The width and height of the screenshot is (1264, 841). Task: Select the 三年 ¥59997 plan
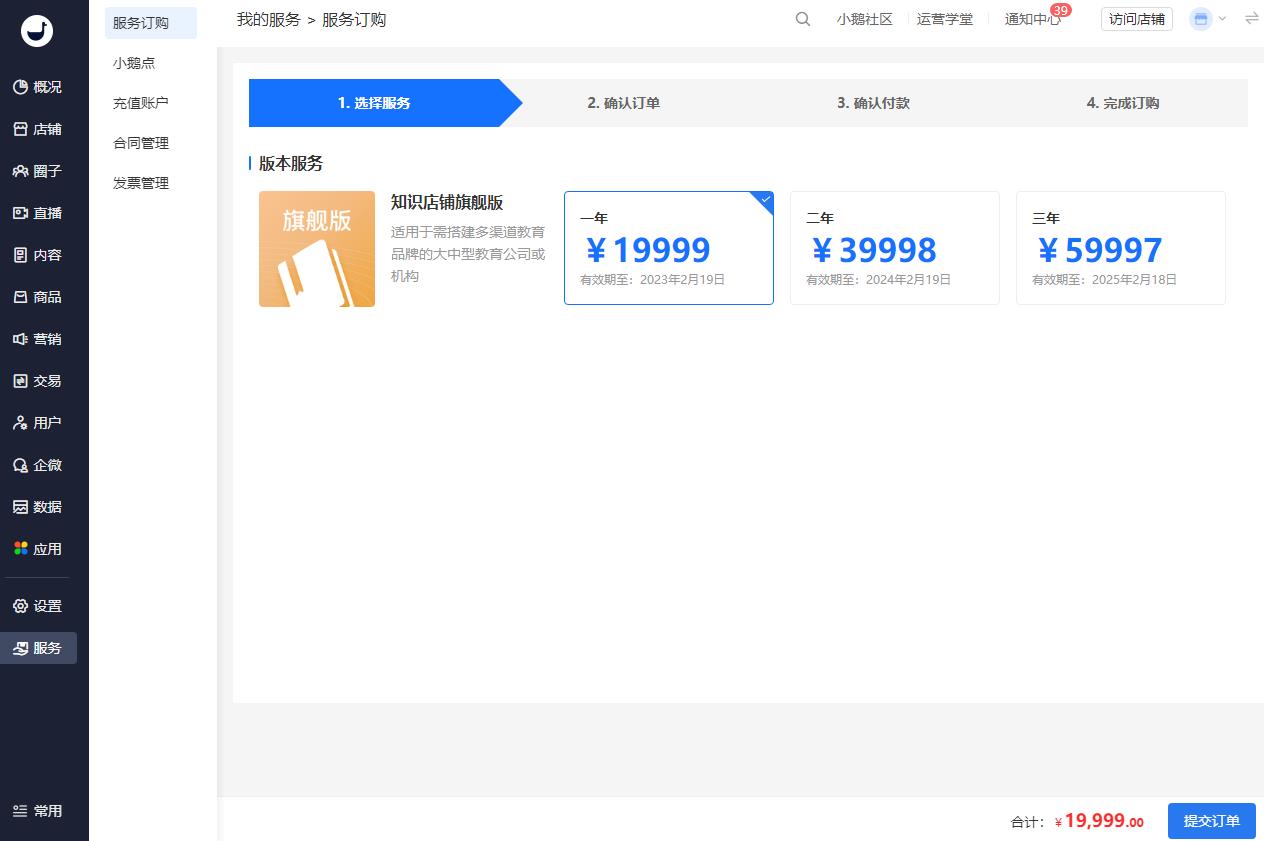click(1121, 248)
